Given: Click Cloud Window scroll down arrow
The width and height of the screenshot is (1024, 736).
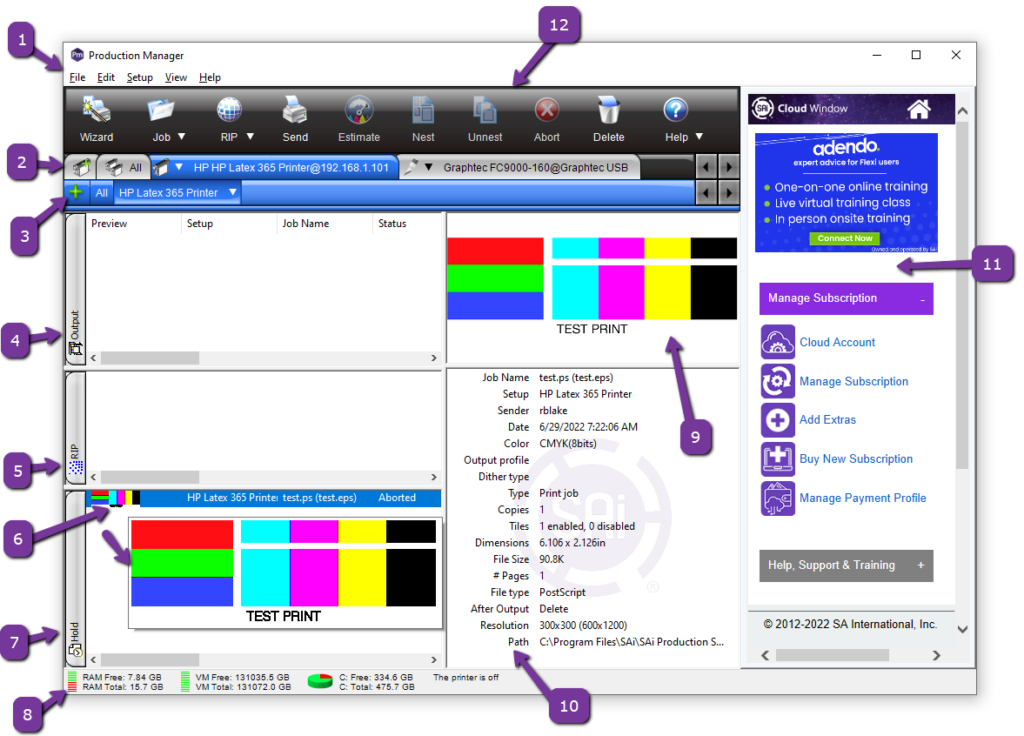Looking at the screenshot, I should coord(962,630).
